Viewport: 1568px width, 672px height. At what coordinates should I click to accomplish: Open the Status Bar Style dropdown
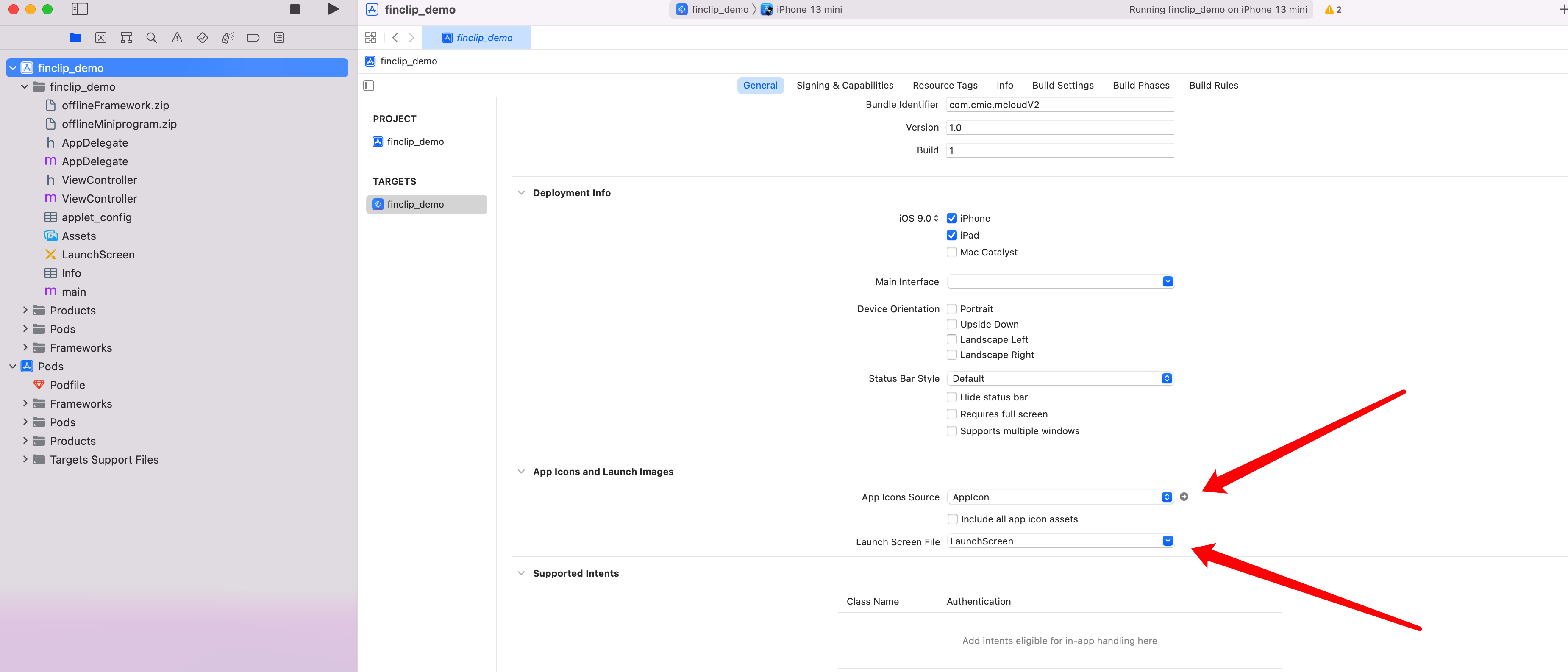1059,378
